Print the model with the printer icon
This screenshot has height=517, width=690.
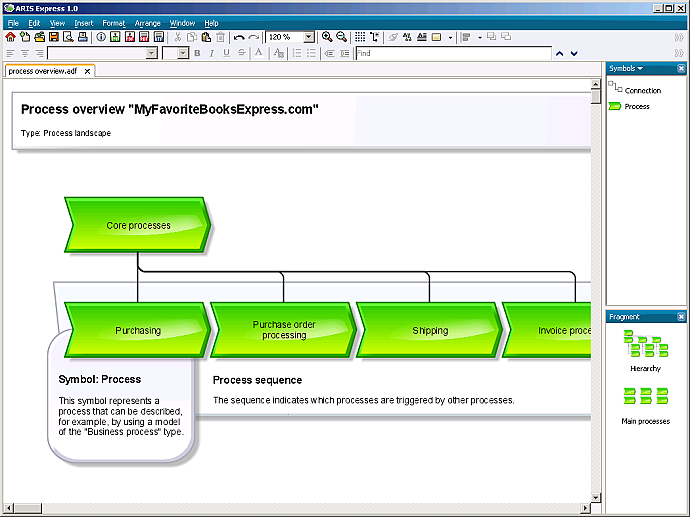click(82, 37)
